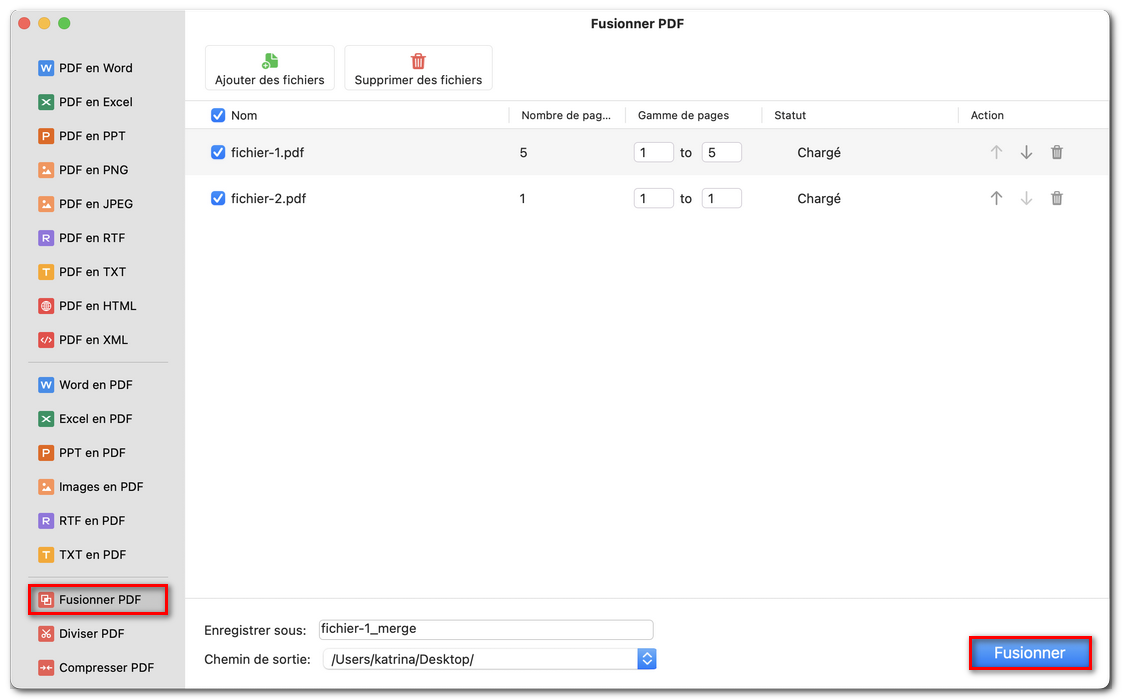
Task: Click the fichier-1_merge filename field
Action: point(485,629)
